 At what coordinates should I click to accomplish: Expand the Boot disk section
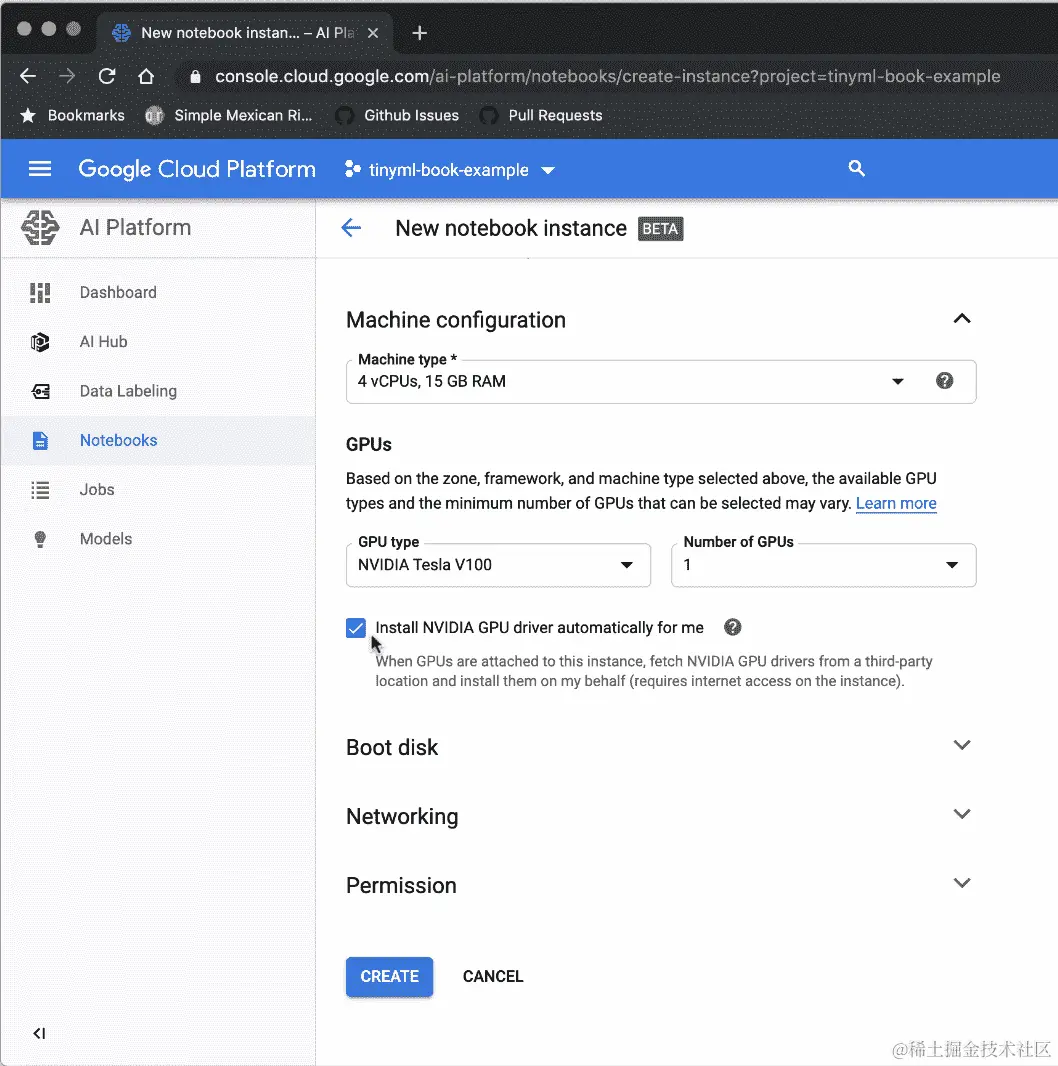click(x=961, y=745)
